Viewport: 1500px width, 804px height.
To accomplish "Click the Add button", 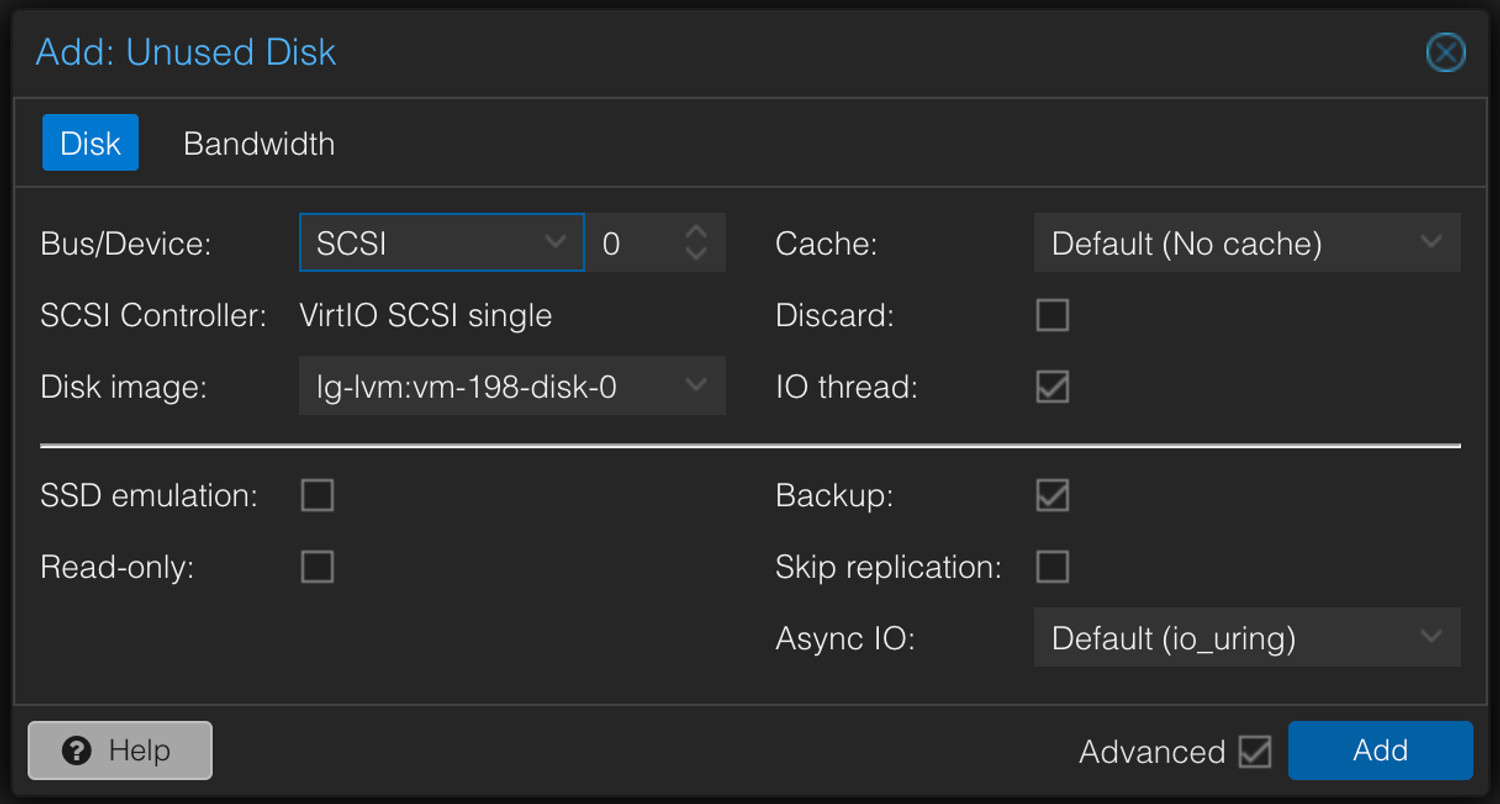I will pos(1380,751).
